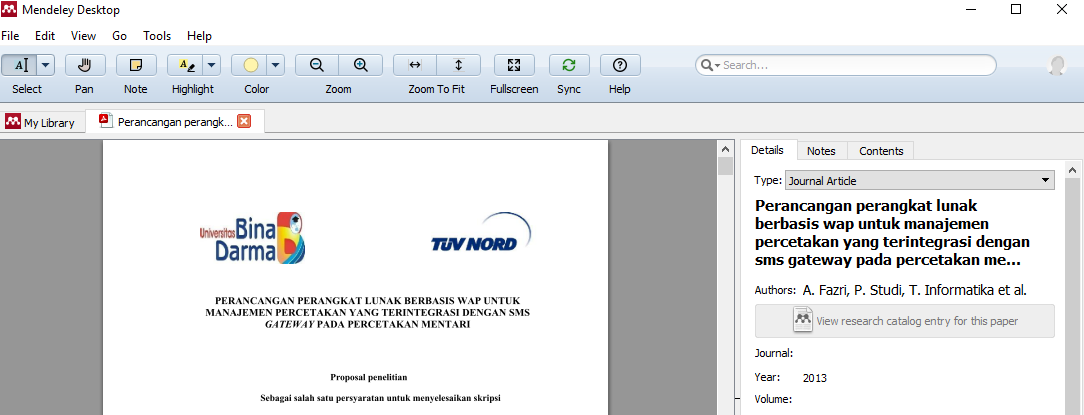
Task: Select the text Select tool
Action: [19, 65]
